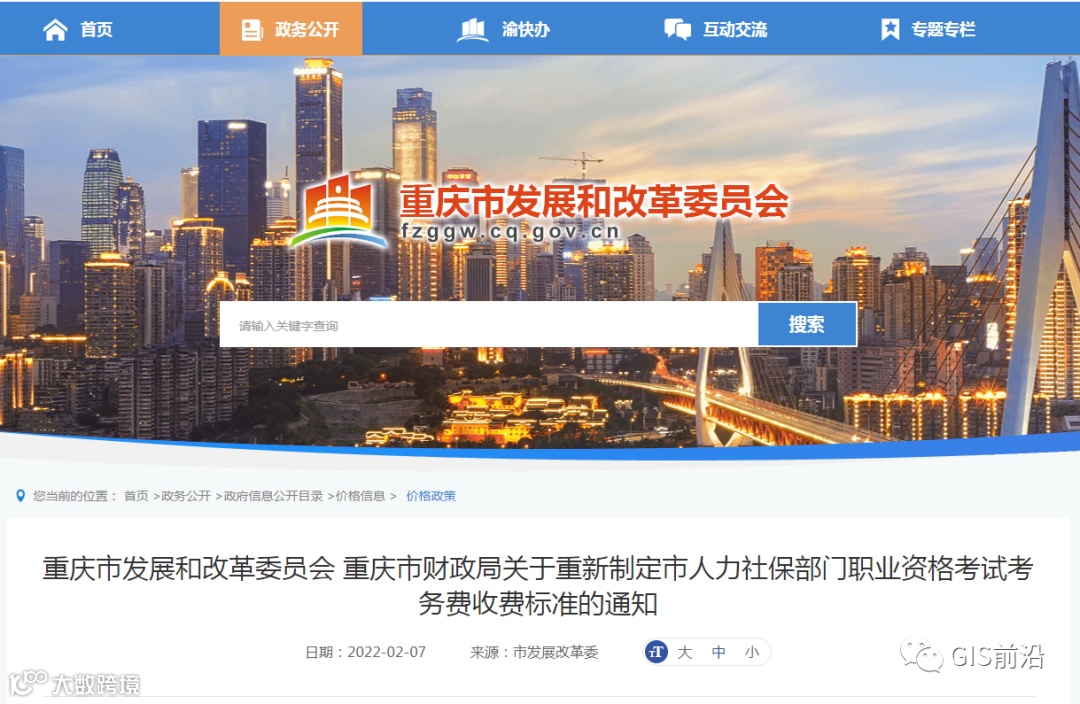Click the font size tT icon
This screenshot has width=1080, height=704.
click(x=656, y=652)
